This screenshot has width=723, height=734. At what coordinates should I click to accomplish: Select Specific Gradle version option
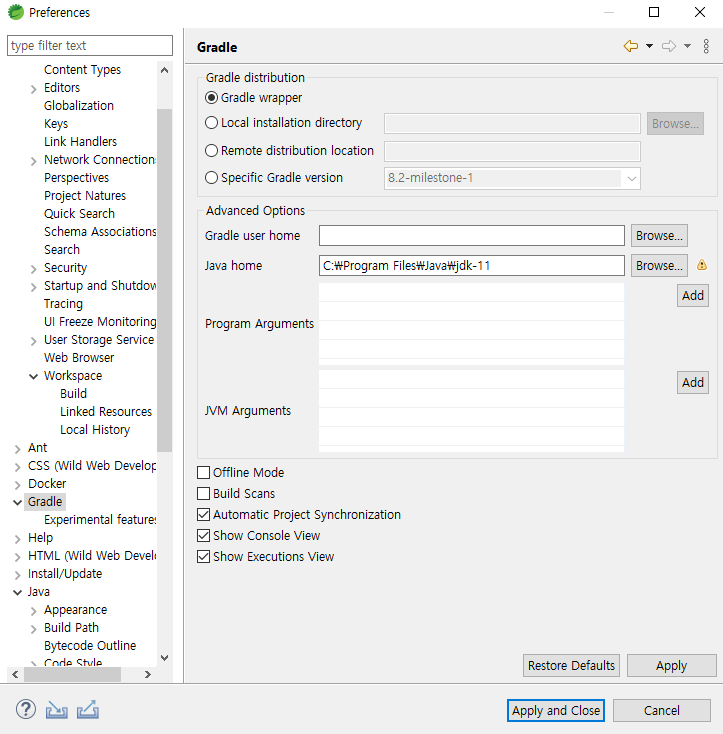point(212,178)
